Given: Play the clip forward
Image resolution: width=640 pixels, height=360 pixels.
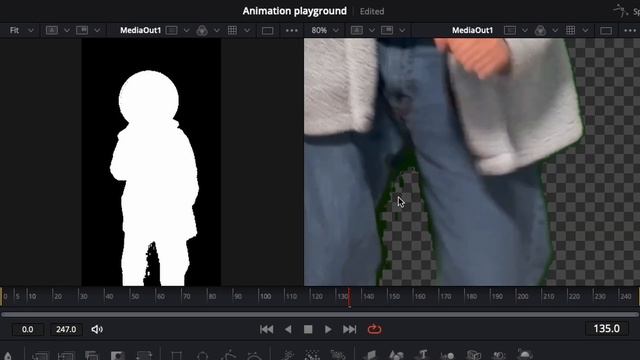Looking at the screenshot, I should [328, 329].
